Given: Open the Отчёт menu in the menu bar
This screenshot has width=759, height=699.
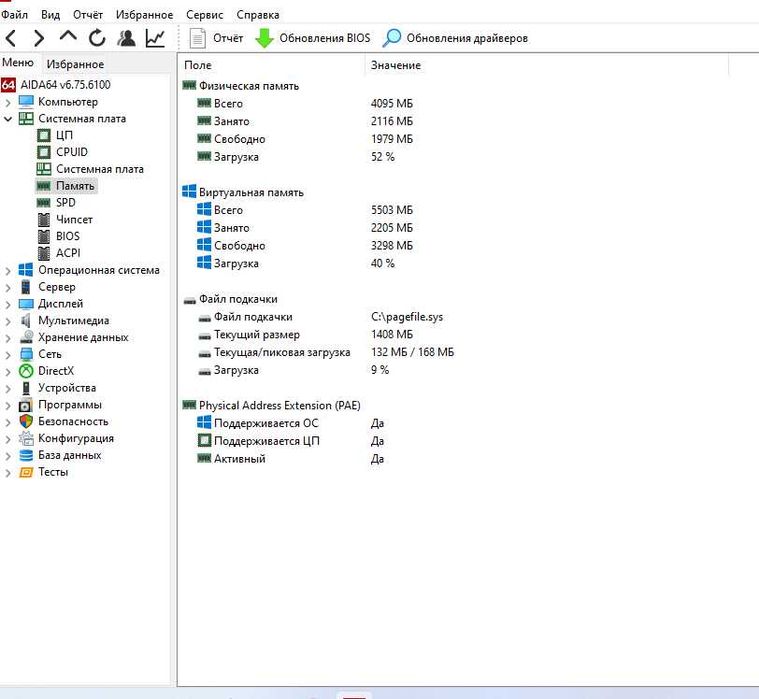Looking at the screenshot, I should 88,15.
